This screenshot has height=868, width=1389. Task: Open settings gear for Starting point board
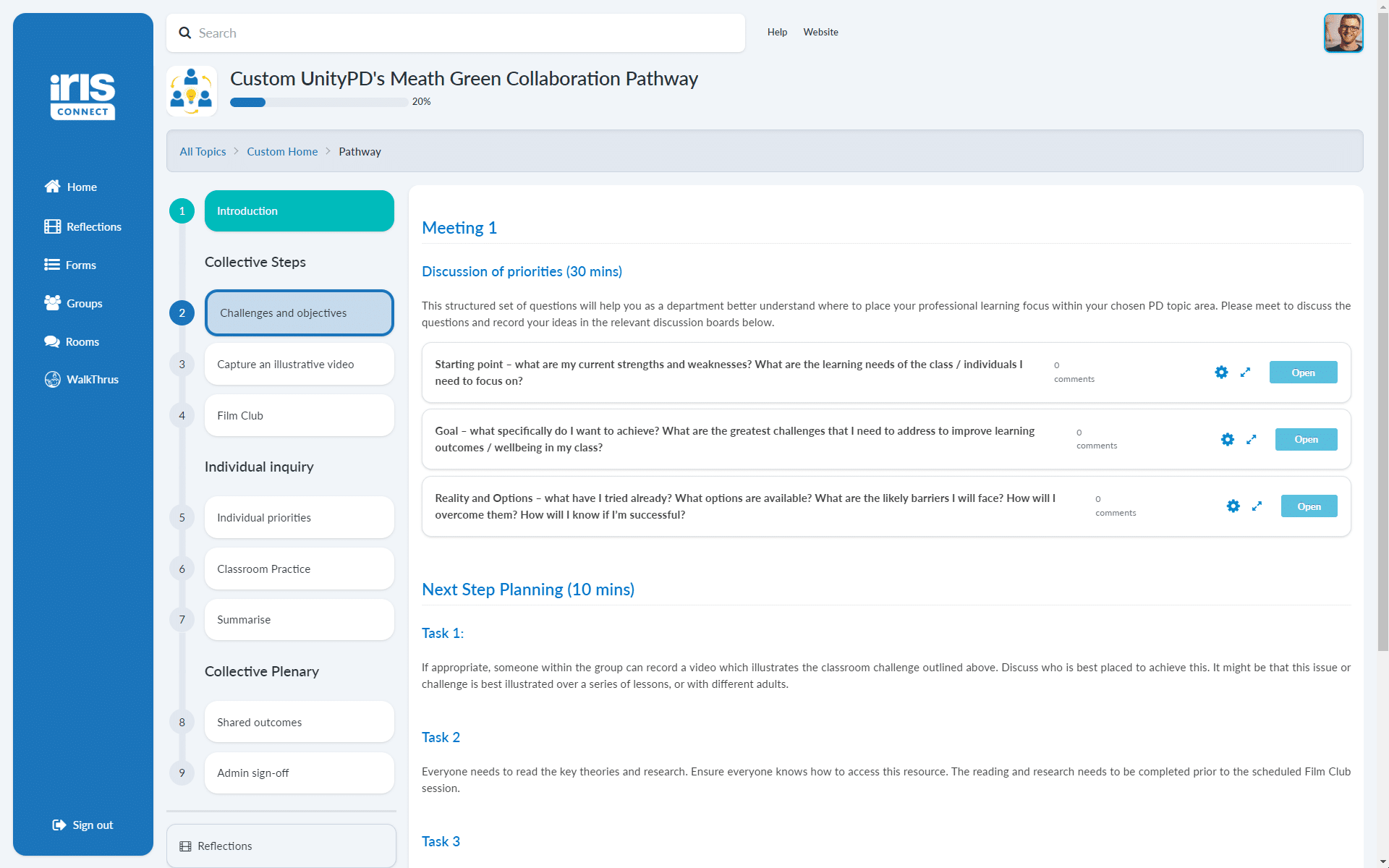tap(1221, 373)
